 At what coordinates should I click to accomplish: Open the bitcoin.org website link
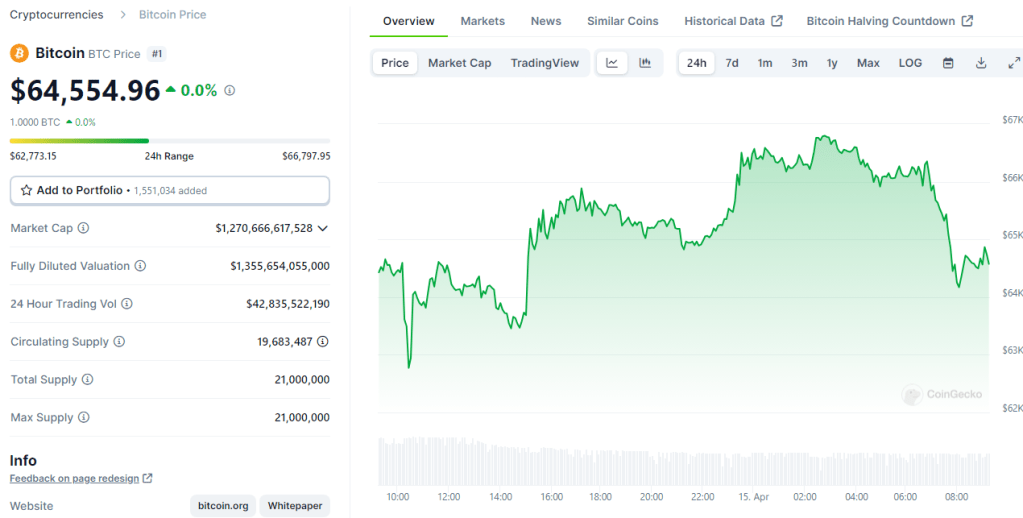[223, 506]
